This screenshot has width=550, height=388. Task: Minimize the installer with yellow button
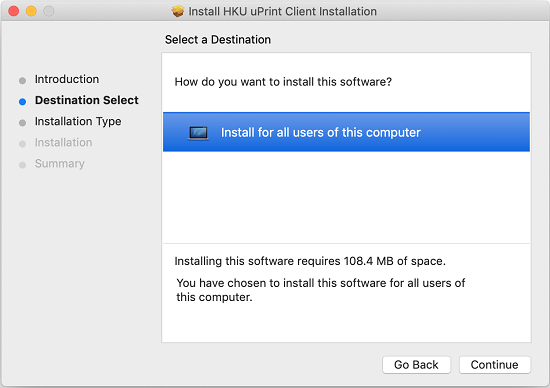(31, 11)
